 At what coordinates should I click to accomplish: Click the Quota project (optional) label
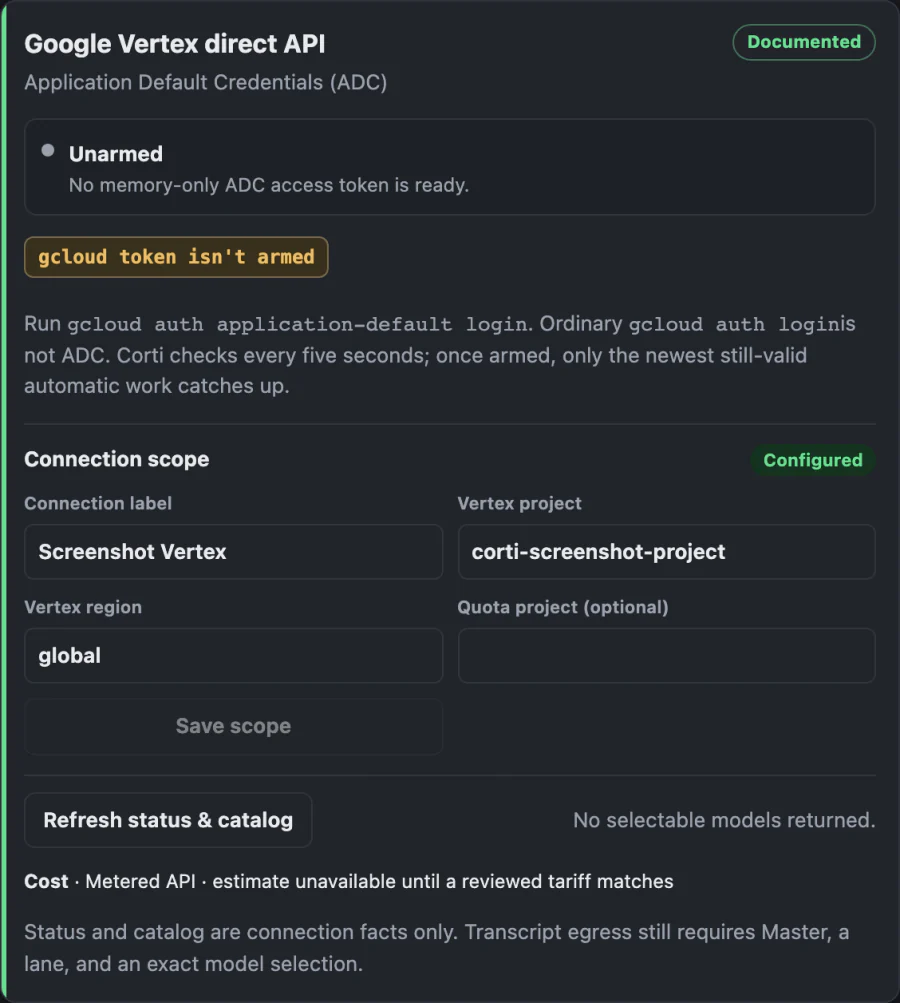pos(563,607)
